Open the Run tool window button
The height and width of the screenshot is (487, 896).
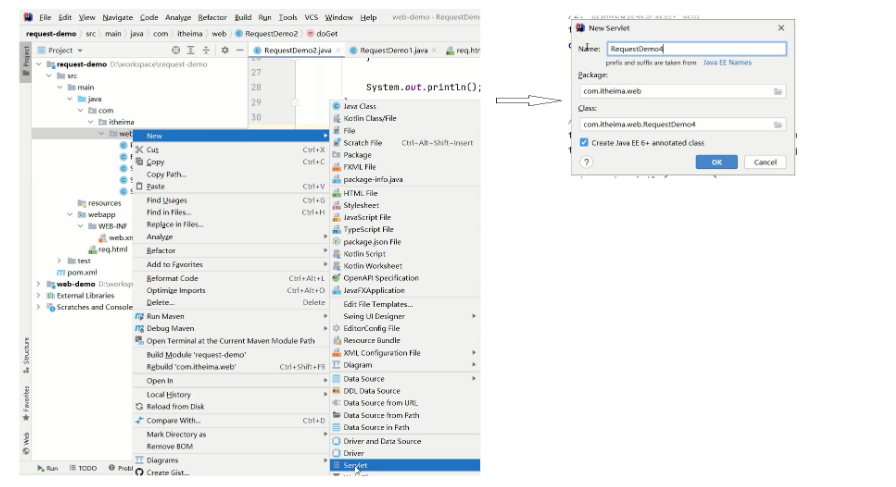(x=48, y=468)
